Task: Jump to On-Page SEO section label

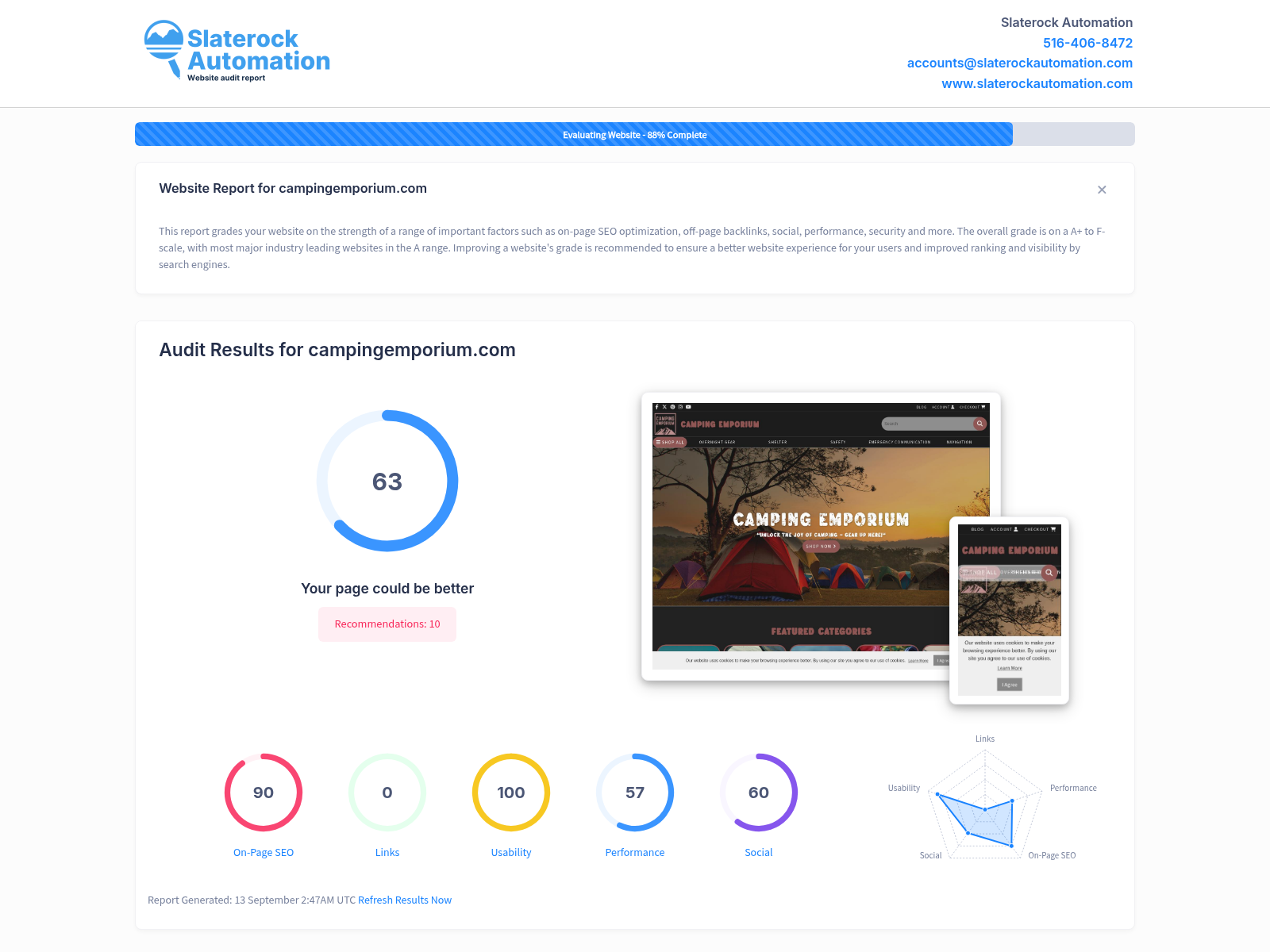Action: (x=264, y=852)
